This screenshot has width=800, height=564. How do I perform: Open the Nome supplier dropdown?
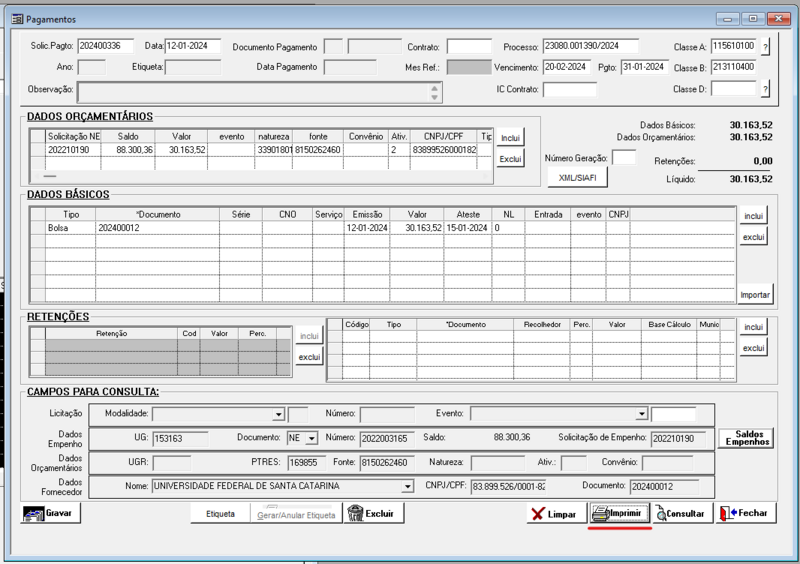point(407,487)
